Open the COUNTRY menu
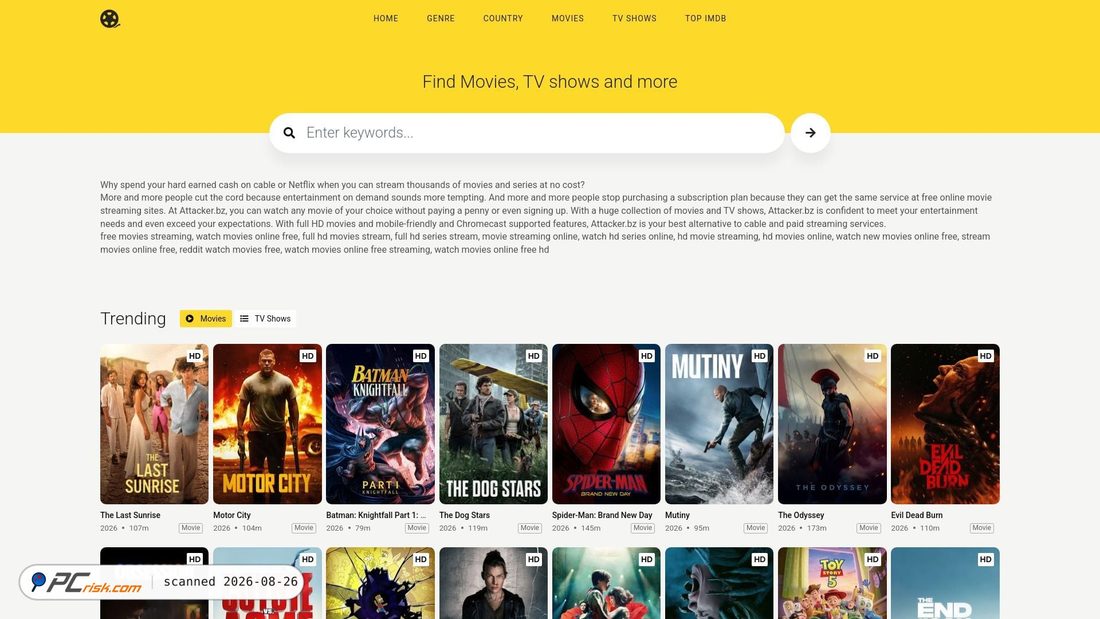1100x619 pixels. 503,18
